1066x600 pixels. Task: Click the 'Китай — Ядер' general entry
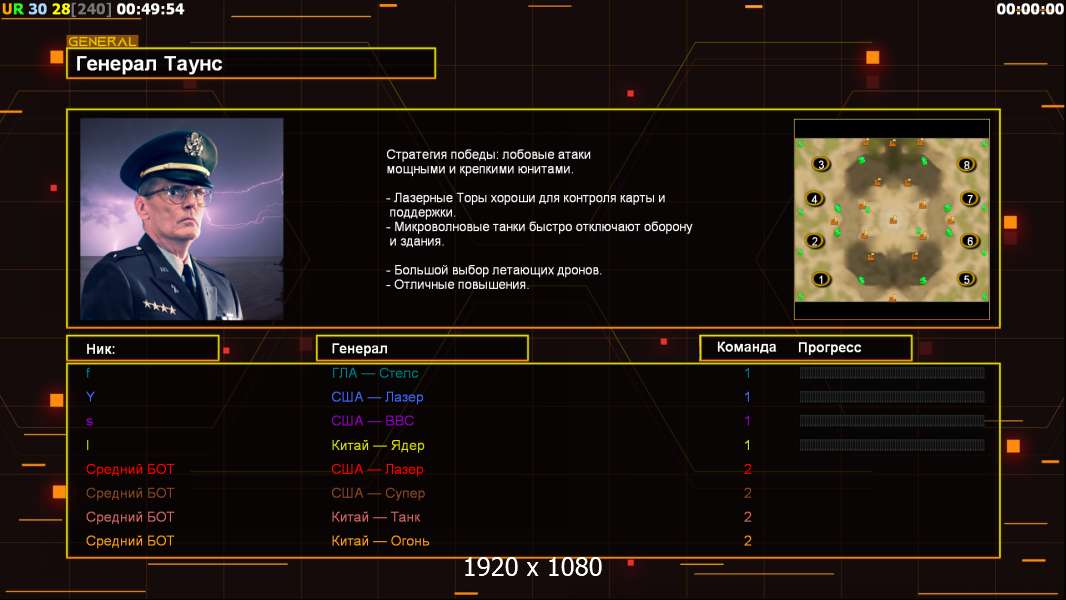coord(378,445)
